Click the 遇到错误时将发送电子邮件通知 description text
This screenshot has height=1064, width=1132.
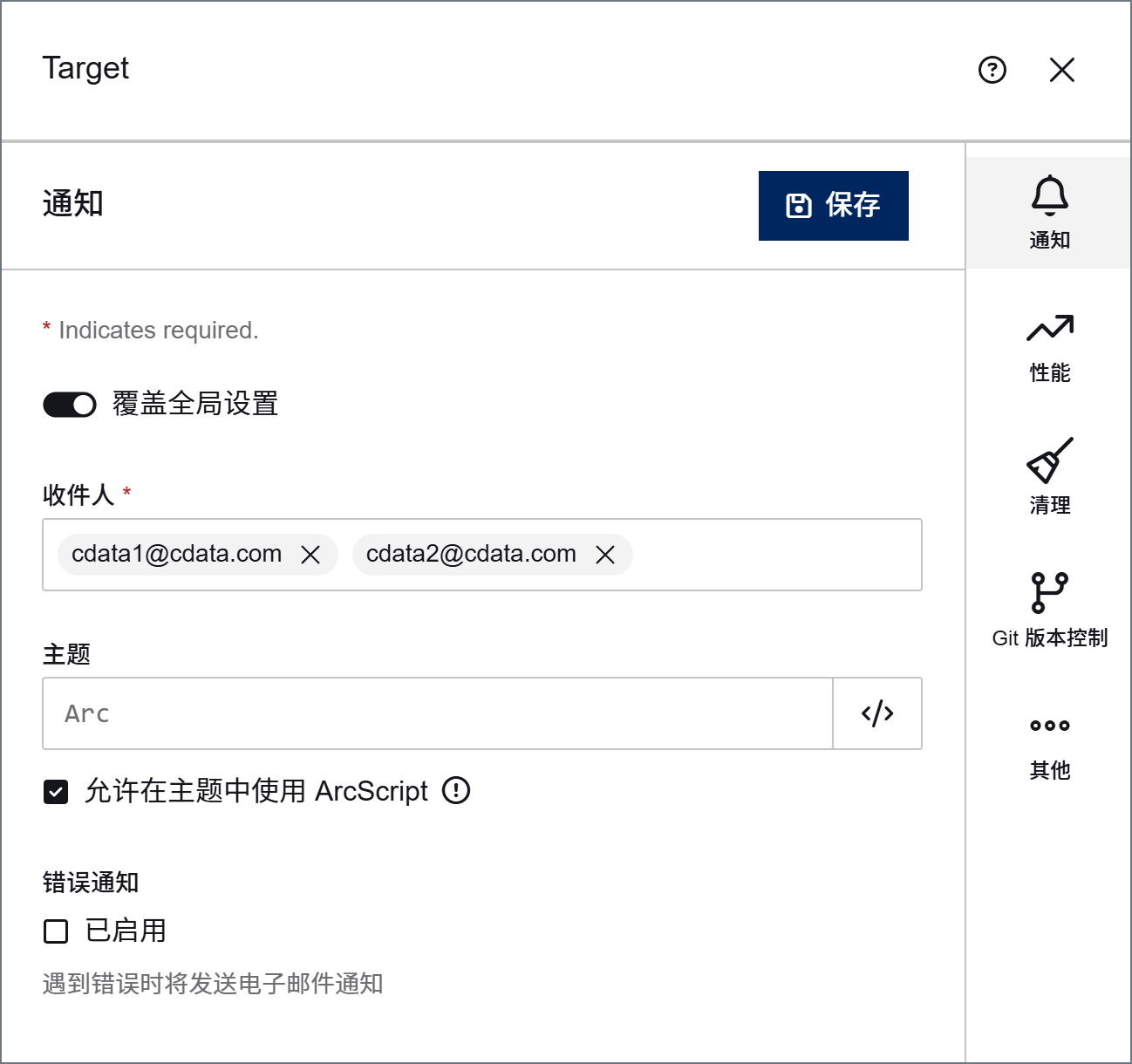tap(213, 984)
